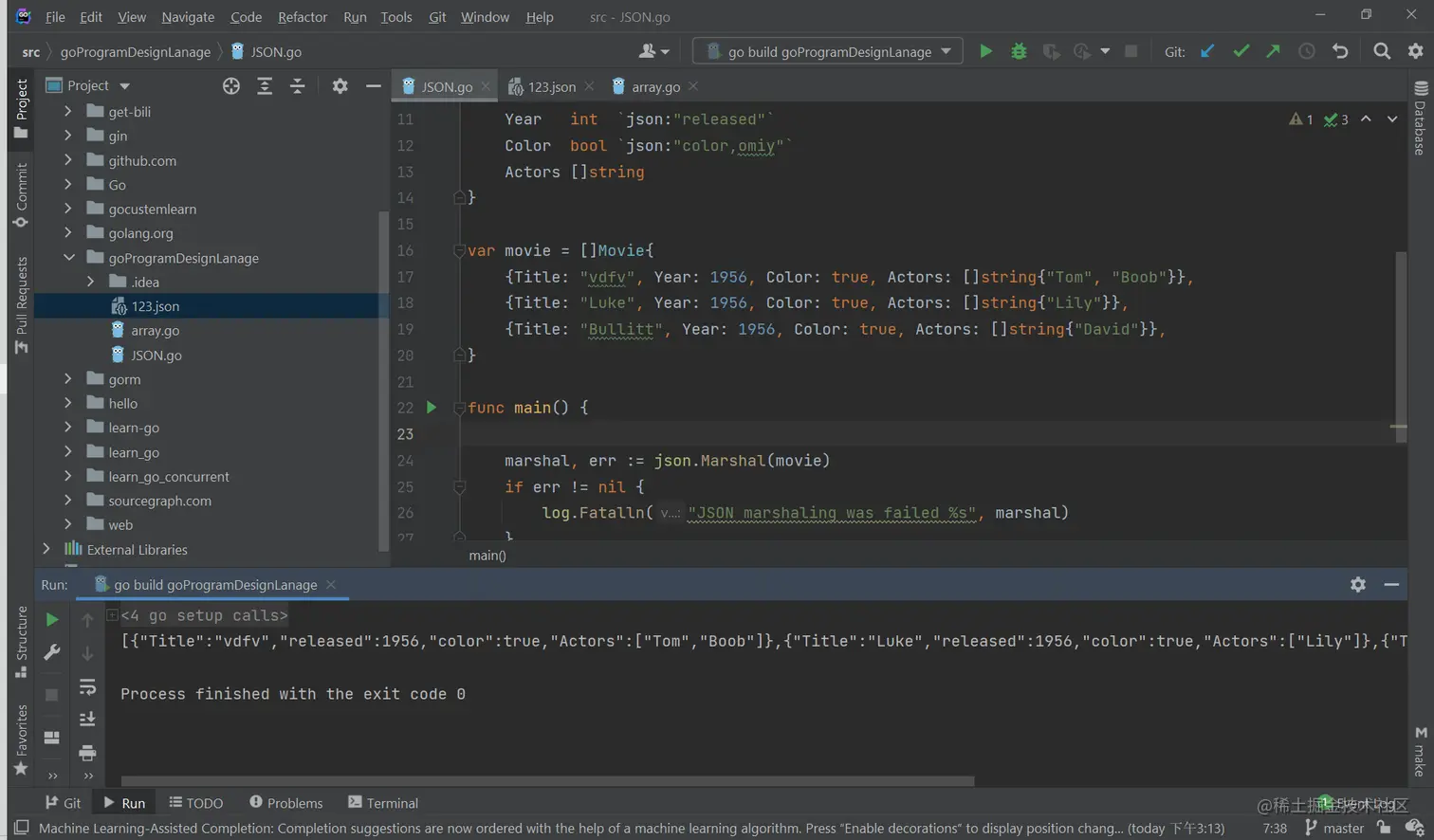Start debugging with the bug icon

pyautogui.click(x=1019, y=51)
